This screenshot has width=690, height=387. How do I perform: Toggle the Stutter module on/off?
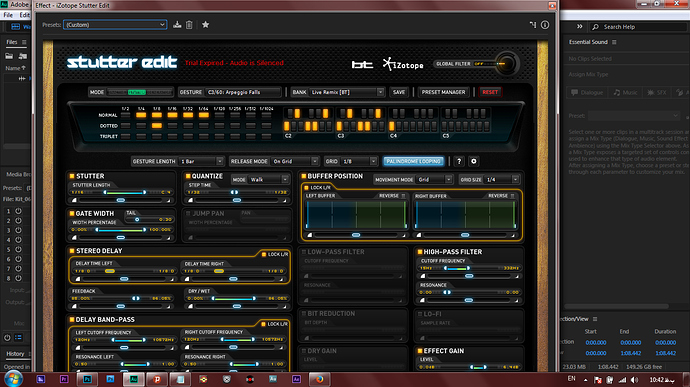(71, 176)
